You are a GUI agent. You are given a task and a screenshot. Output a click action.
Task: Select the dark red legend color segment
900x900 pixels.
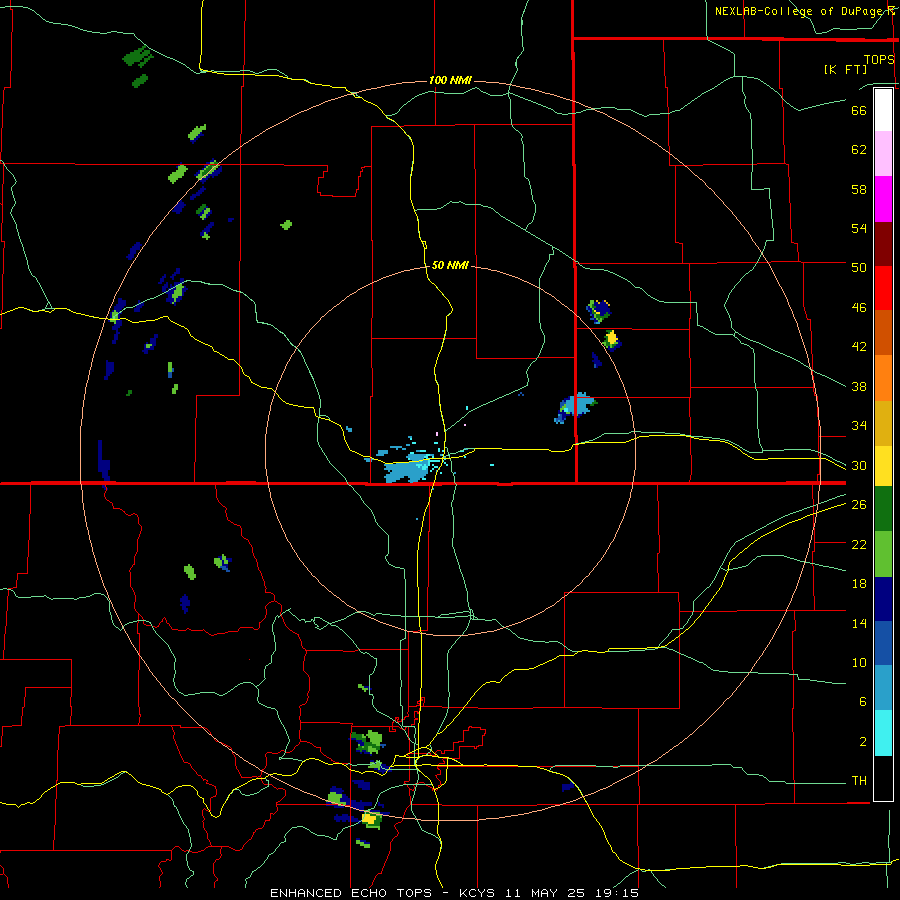pyautogui.click(x=883, y=244)
